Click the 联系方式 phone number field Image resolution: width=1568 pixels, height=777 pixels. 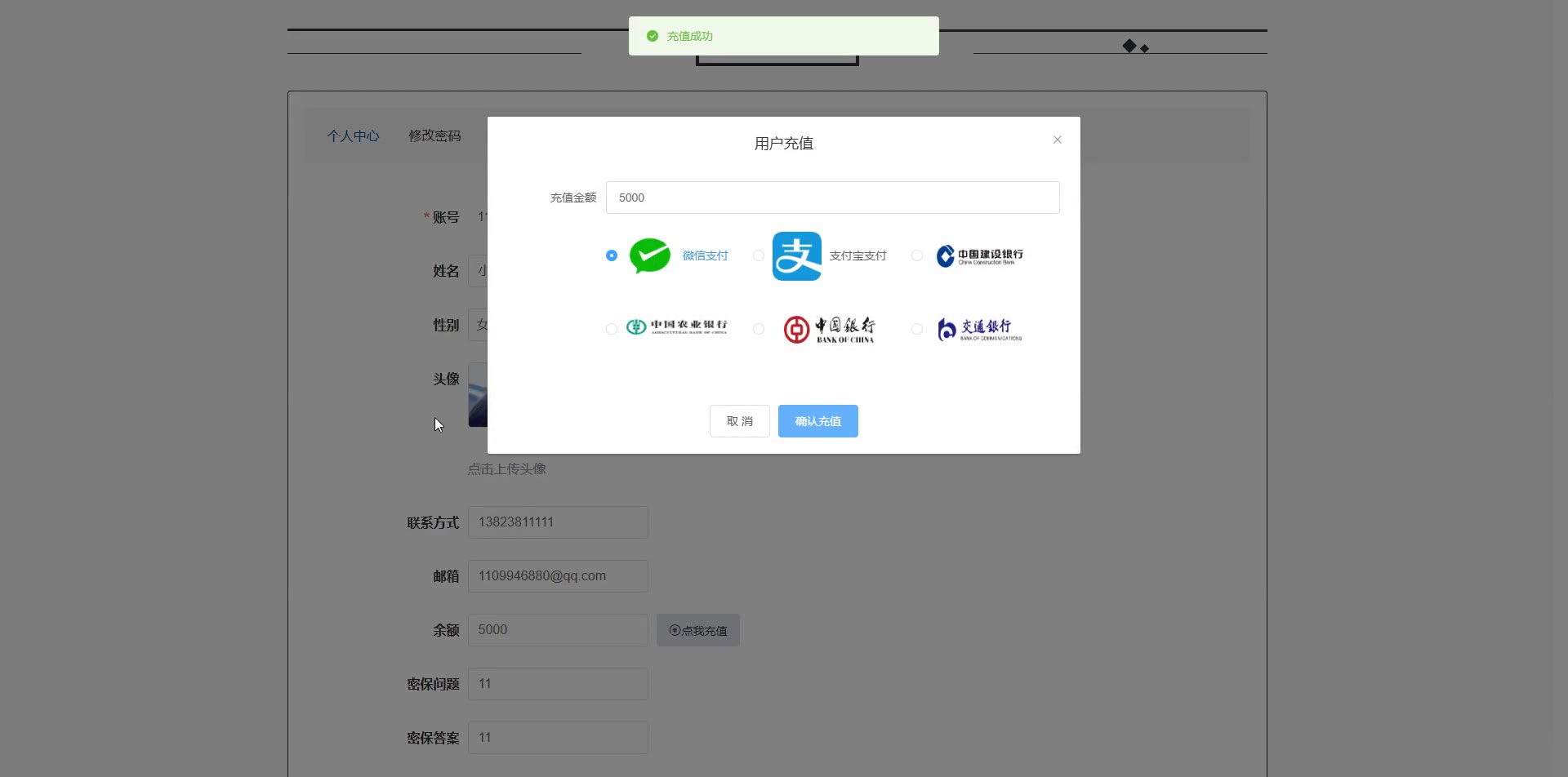coord(559,522)
